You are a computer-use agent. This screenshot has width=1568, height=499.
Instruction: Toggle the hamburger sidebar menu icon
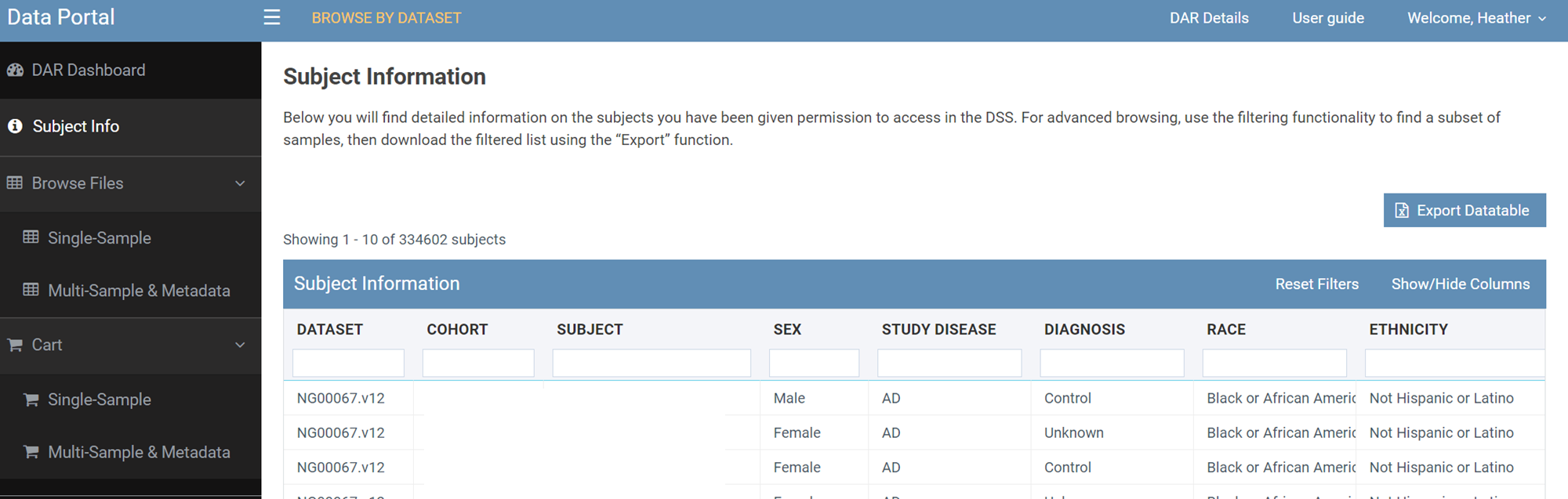271,17
